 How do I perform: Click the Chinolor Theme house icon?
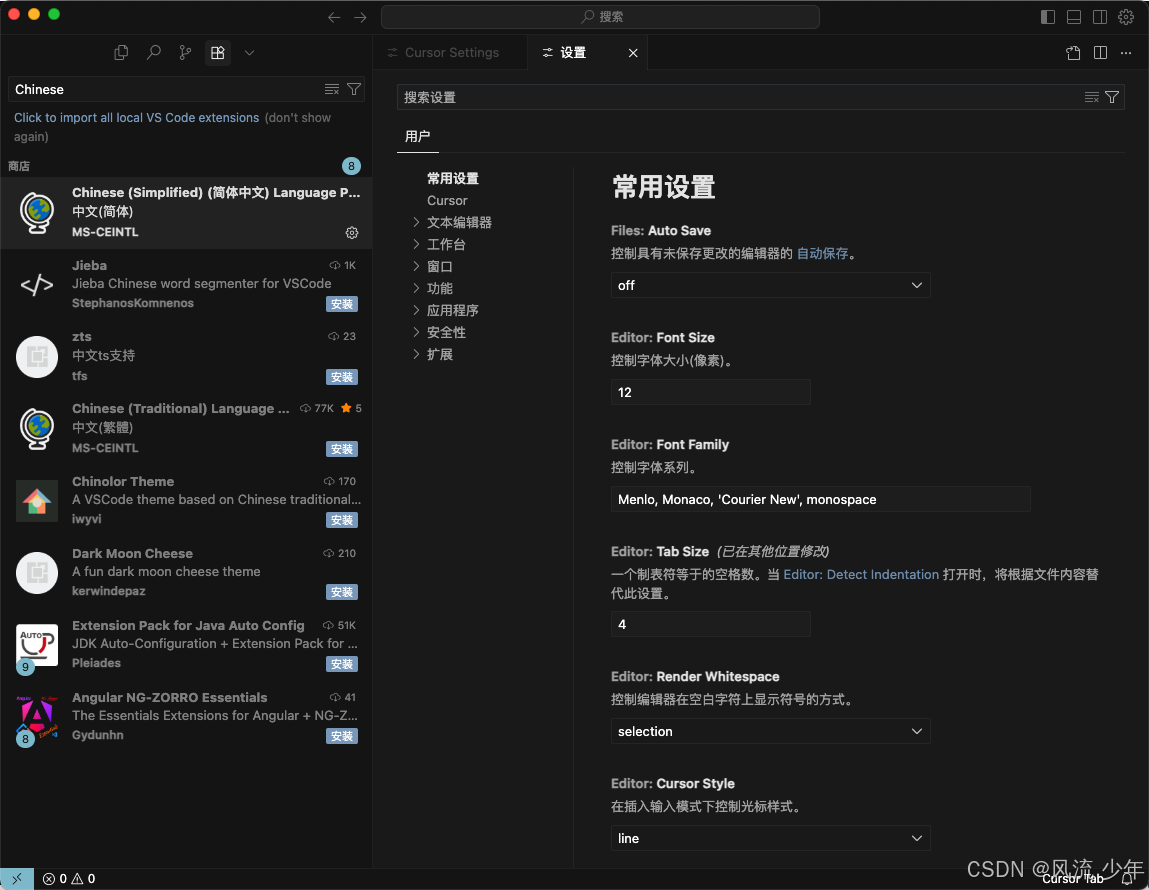(37, 501)
